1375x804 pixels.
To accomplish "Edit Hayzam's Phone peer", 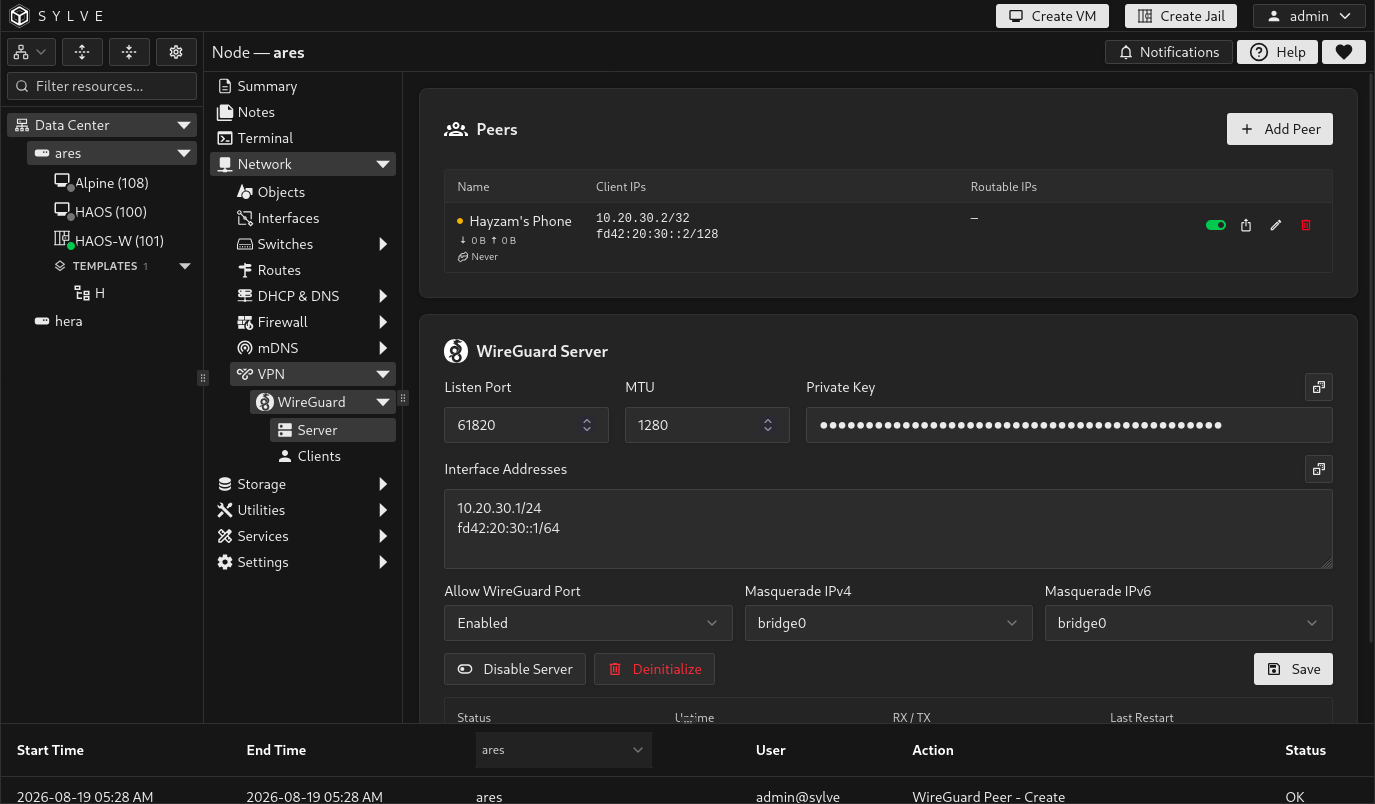I will [1276, 225].
